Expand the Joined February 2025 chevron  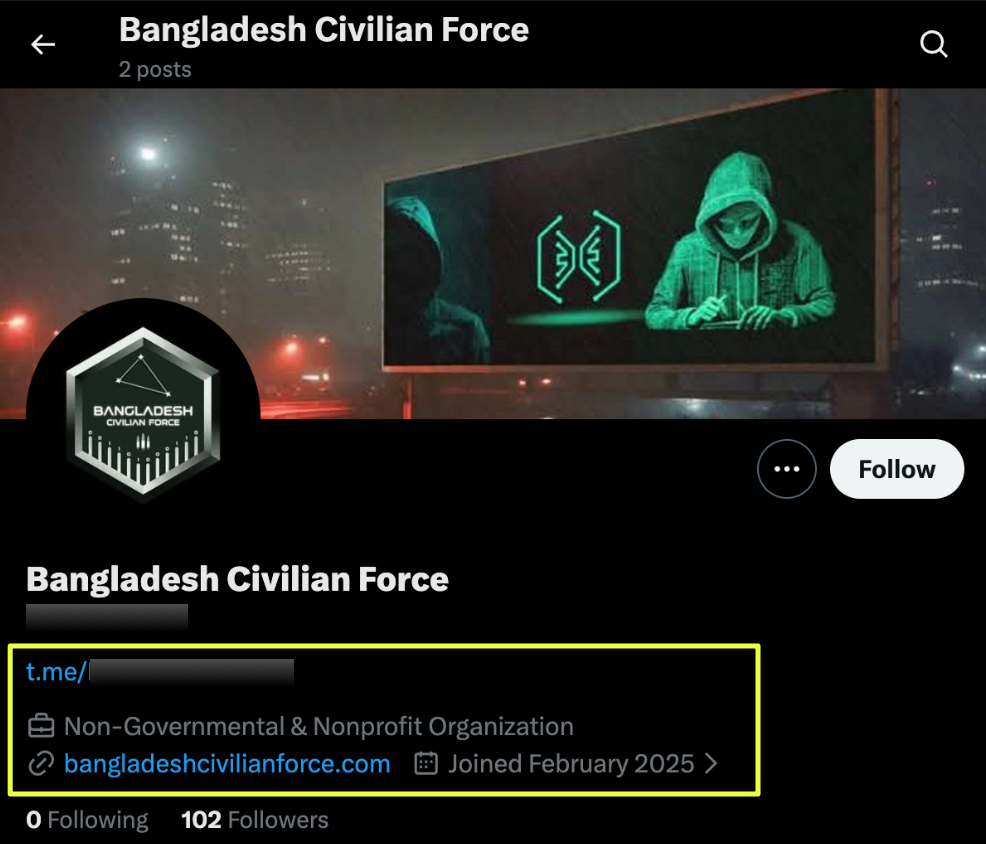coord(711,763)
